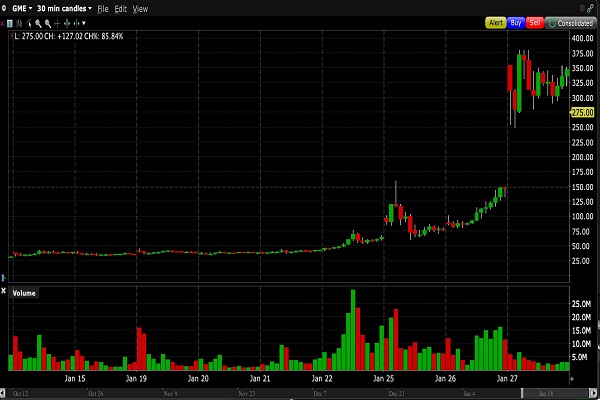Click the right scroll arrow on timeline
Viewport: 600px width, 400px height.
tap(593, 393)
